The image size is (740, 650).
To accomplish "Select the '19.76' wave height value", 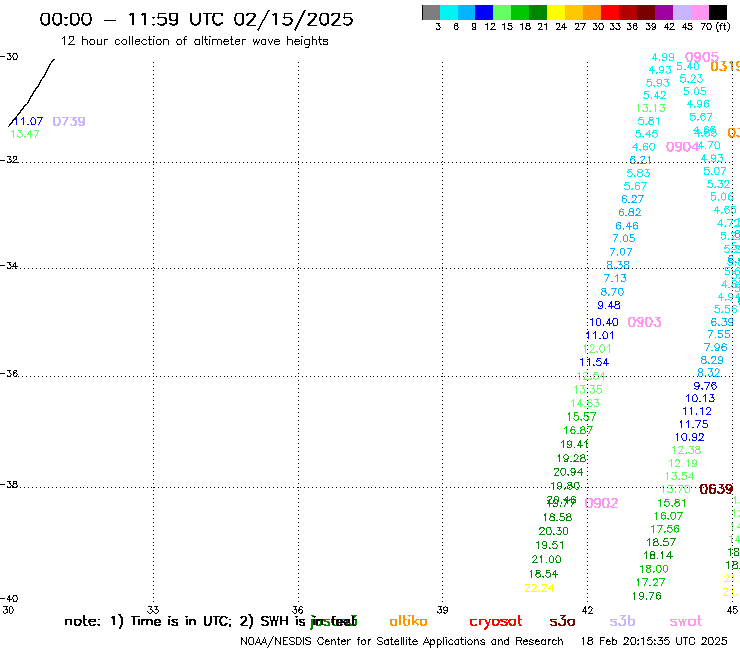I will pyautogui.click(x=647, y=596).
